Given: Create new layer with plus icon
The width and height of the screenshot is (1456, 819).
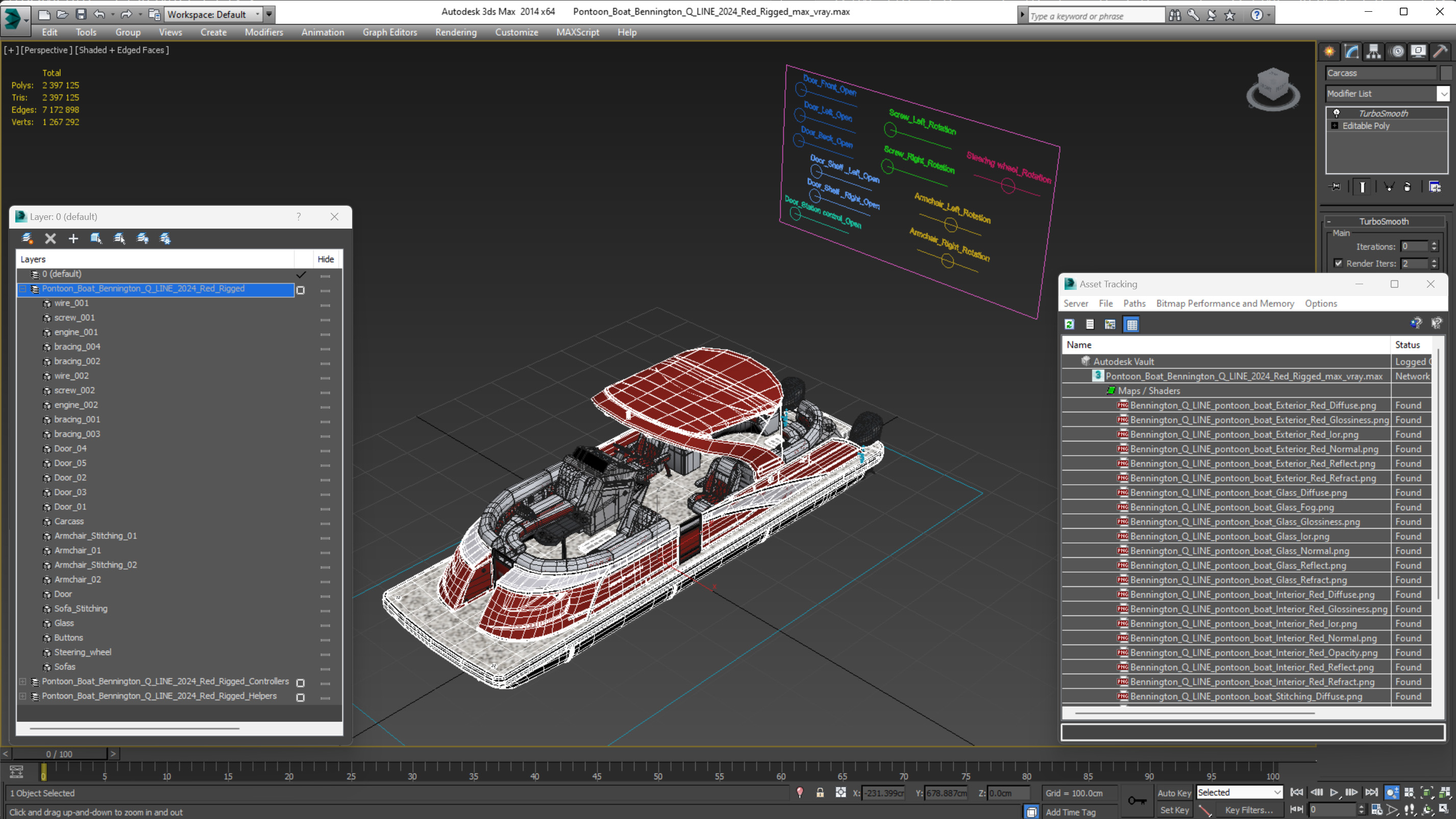Looking at the screenshot, I should [x=73, y=238].
